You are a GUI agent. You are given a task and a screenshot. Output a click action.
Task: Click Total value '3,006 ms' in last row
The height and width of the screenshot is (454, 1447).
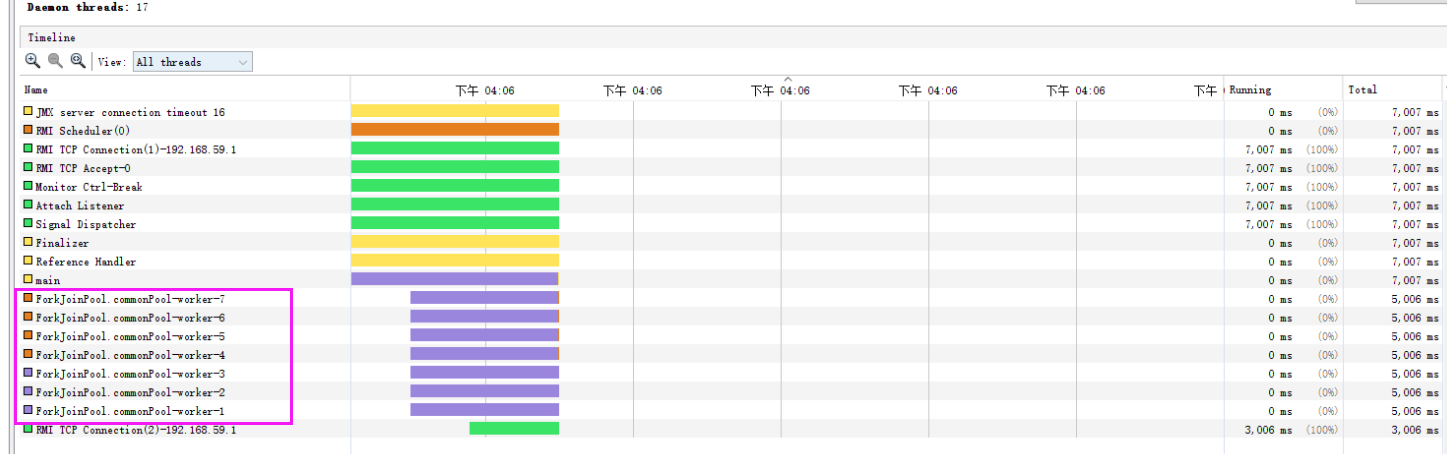[x=1415, y=430]
